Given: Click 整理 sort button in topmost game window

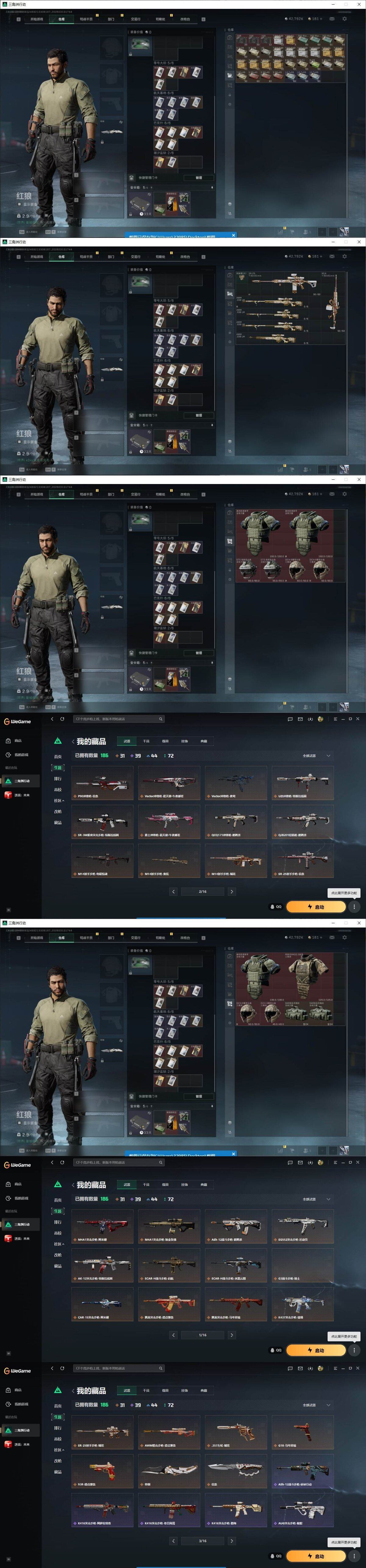Looking at the screenshot, I should pyautogui.click(x=199, y=178).
